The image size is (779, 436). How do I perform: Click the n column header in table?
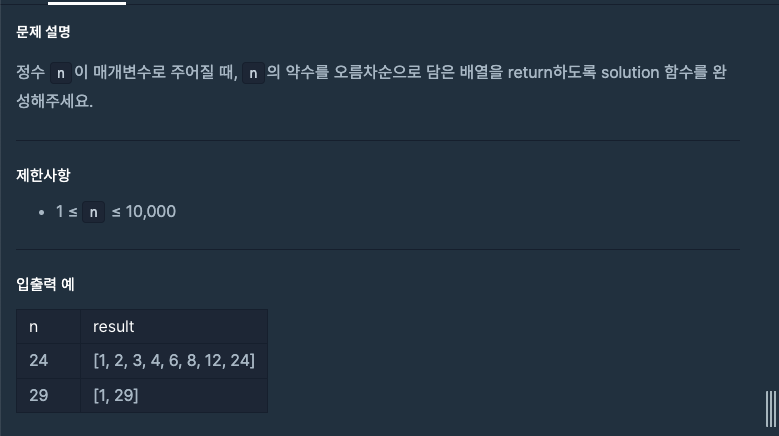coord(49,327)
